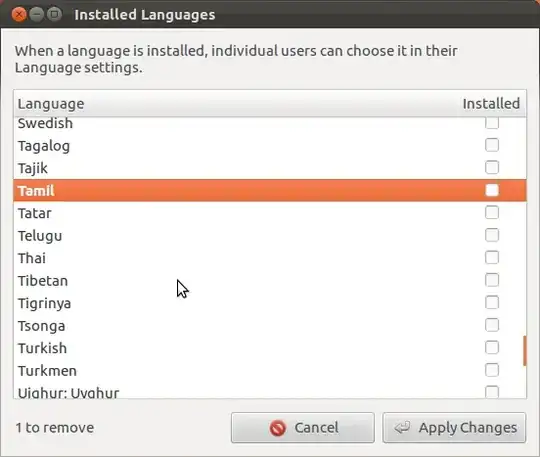Maximize the Installed Languages dialog
The image size is (540, 457).
[54, 14]
